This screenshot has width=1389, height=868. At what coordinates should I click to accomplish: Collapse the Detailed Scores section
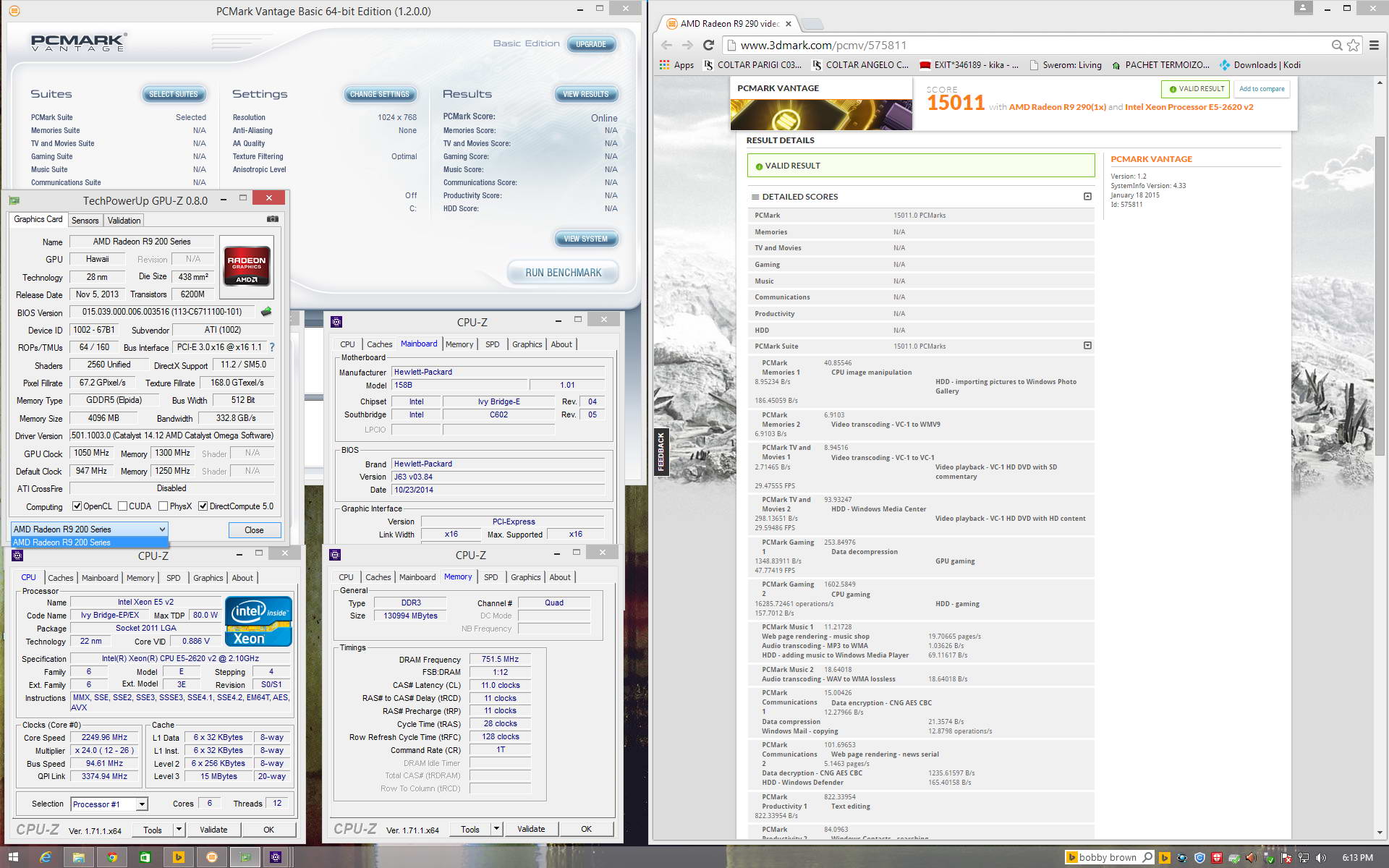pyautogui.click(x=1087, y=197)
